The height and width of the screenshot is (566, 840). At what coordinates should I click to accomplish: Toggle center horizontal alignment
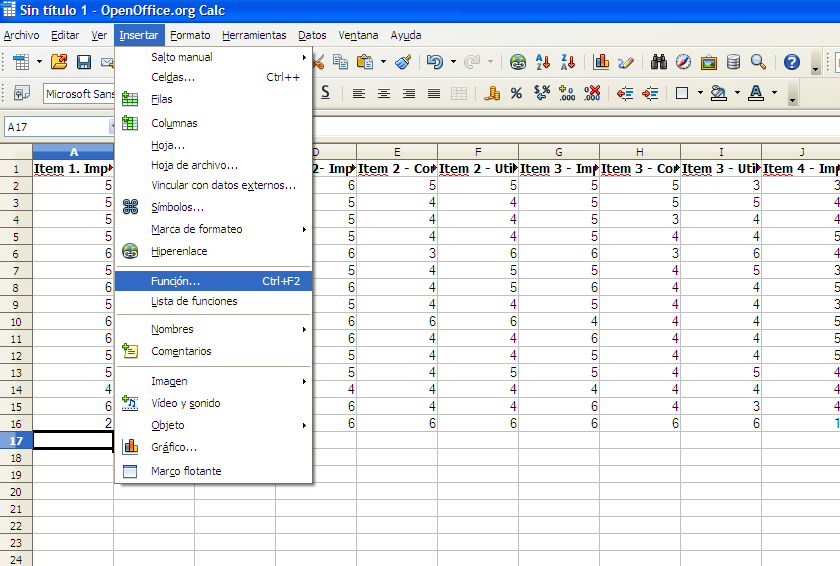point(384,93)
